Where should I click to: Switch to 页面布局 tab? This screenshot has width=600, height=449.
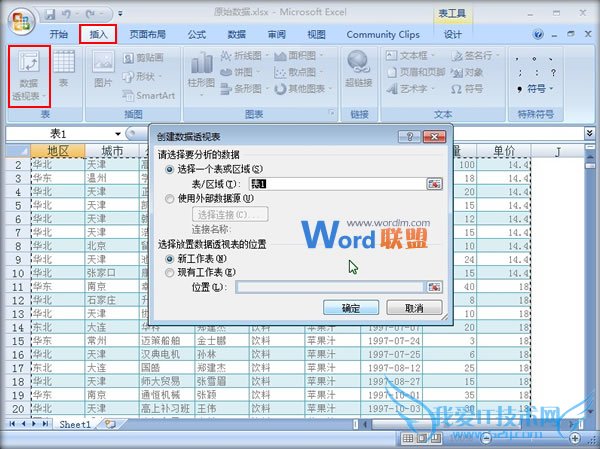pyautogui.click(x=147, y=34)
